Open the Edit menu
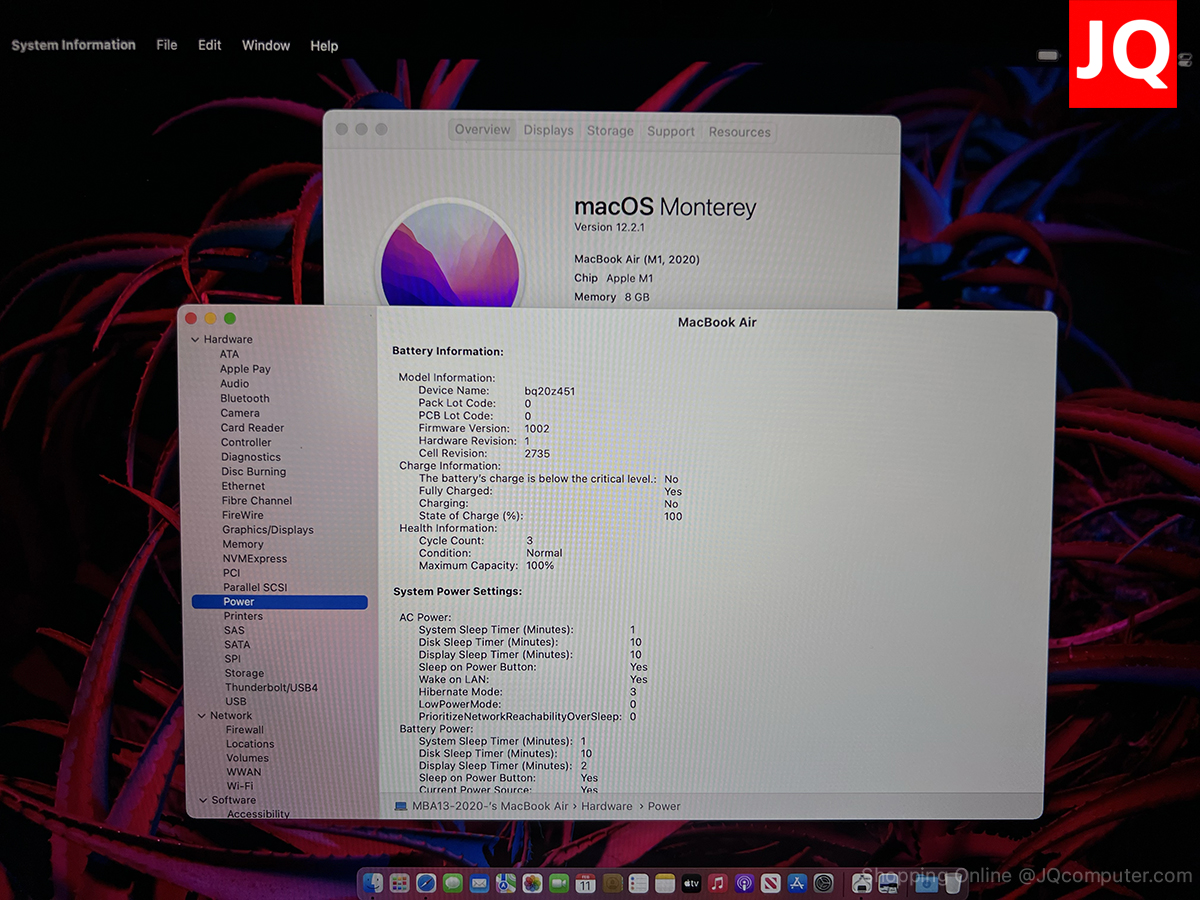 210,45
